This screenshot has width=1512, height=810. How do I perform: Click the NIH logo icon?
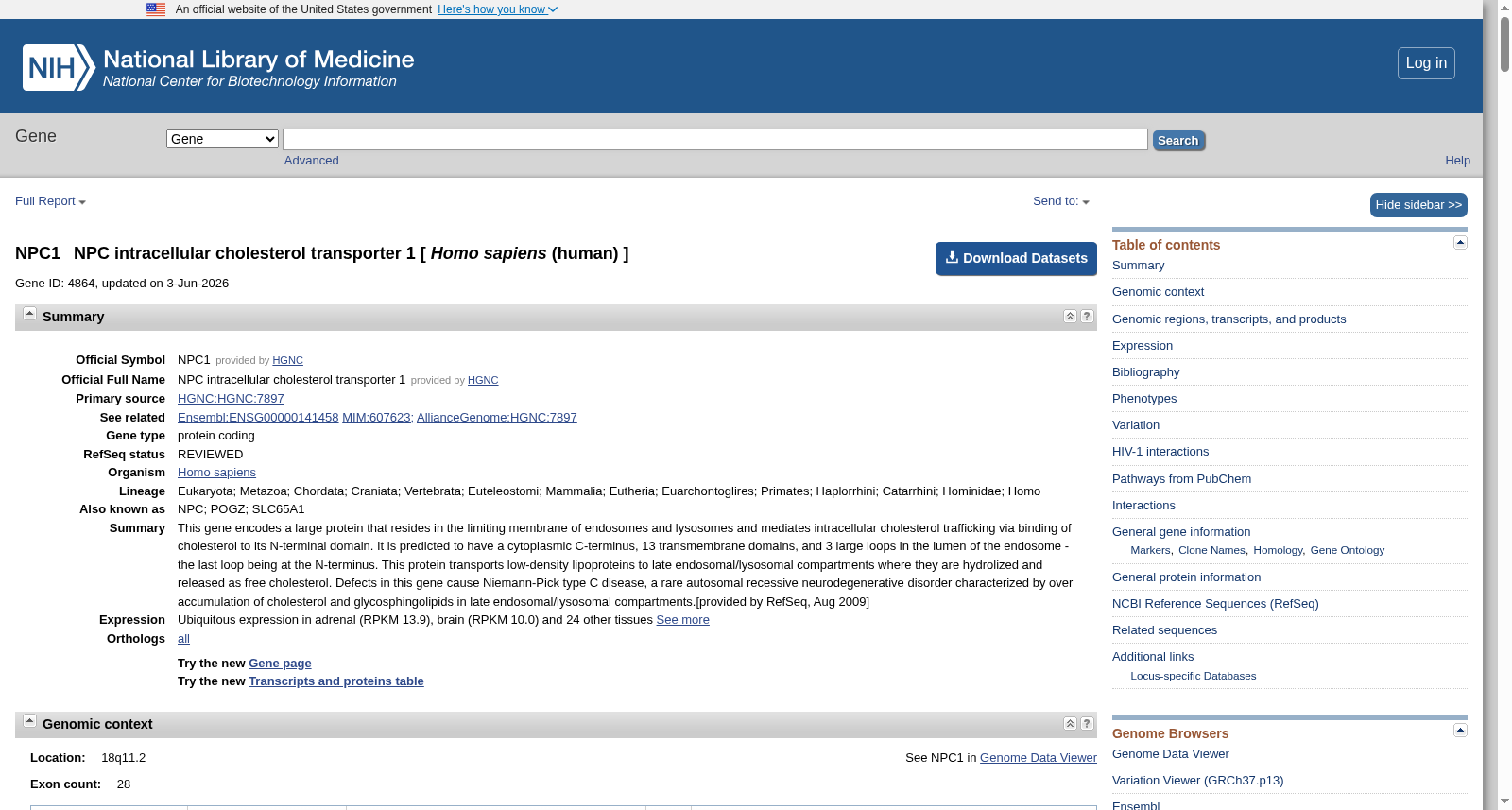pyautogui.click(x=59, y=68)
